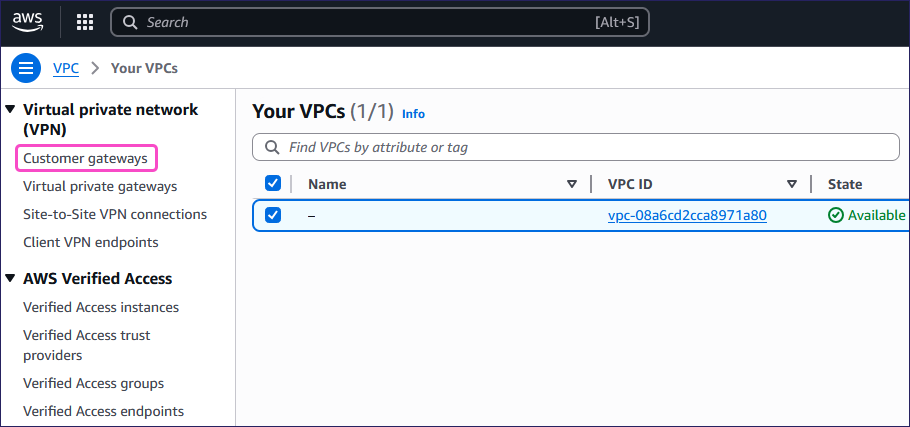Viewport: 910px width, 427px height.
Task: Sort VPCs by the Name column arrow
Action: (572, 184)
